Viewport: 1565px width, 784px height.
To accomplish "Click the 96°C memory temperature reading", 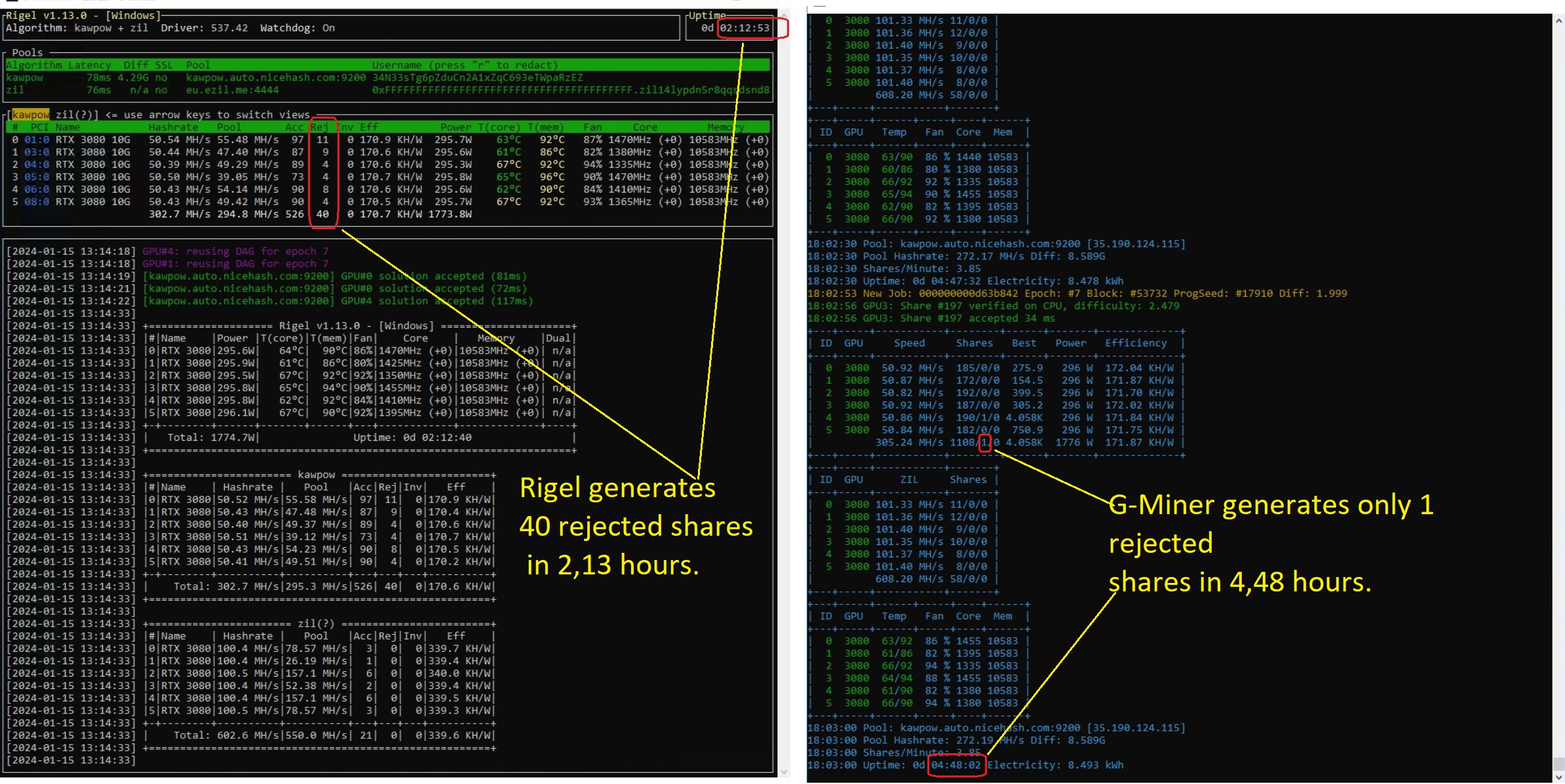I will click(552, 177).
